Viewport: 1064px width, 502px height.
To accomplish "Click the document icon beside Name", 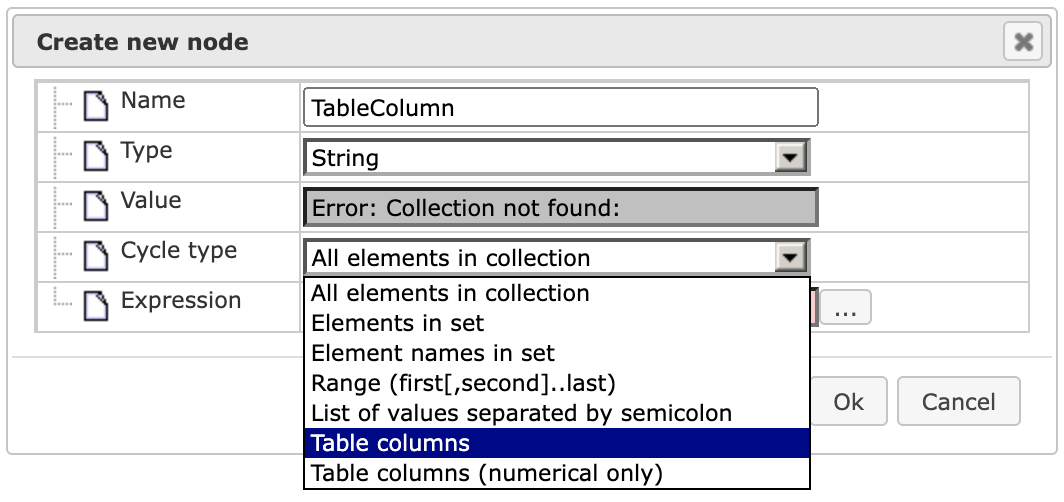I will [96, 107].
